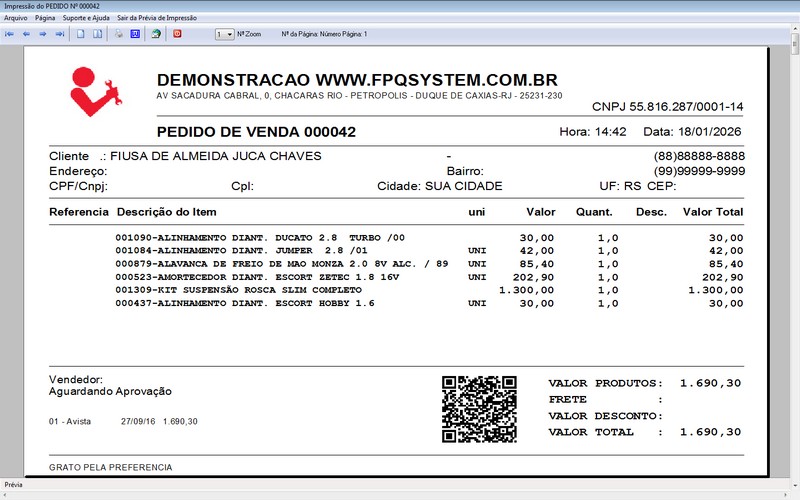Click the PEDIDO DE VENDA 000042 title
Viewport: 800px width, 500px height.
(x=256, y=132)
